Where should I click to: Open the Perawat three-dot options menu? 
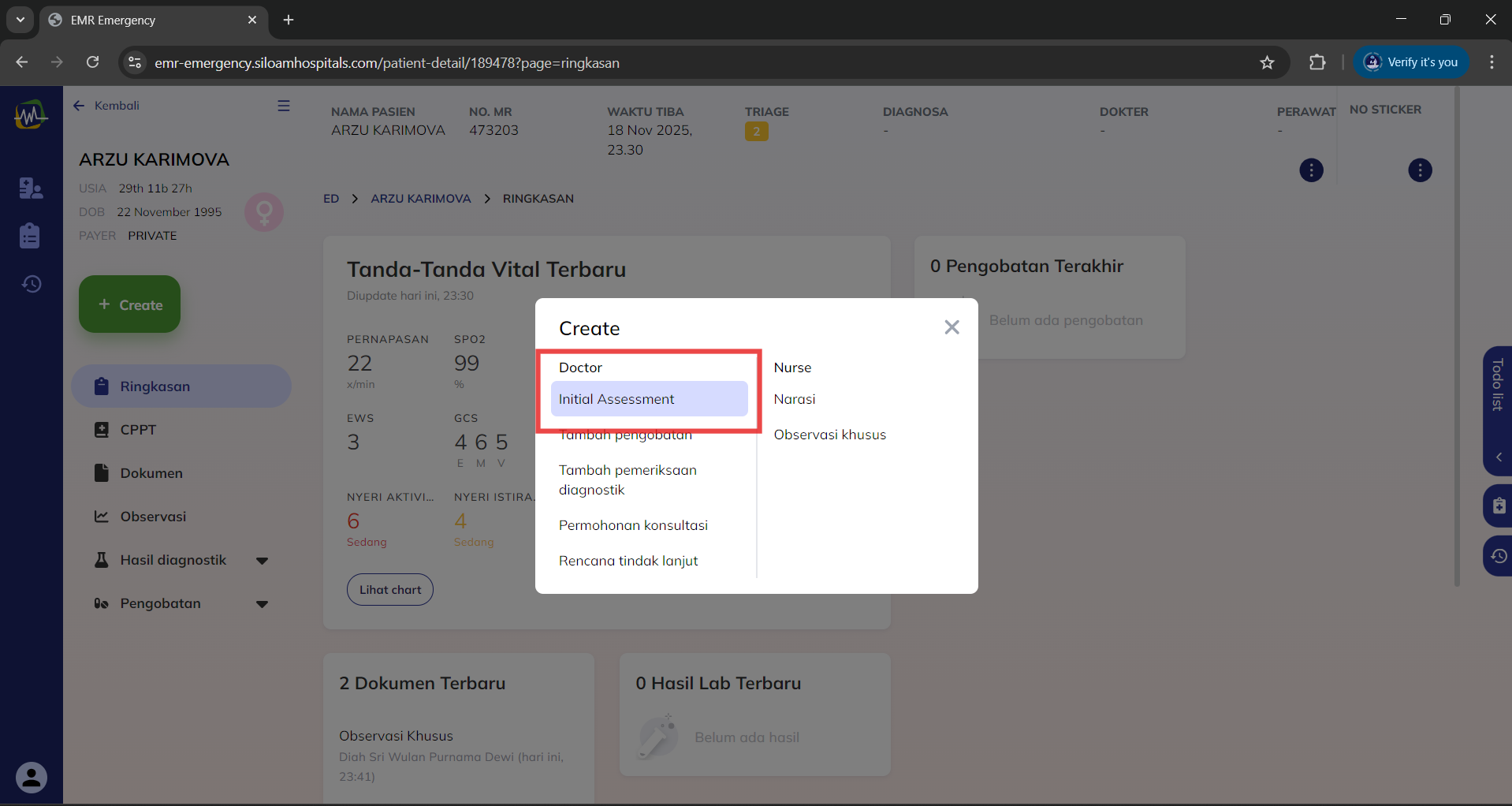coord(1311,170)
